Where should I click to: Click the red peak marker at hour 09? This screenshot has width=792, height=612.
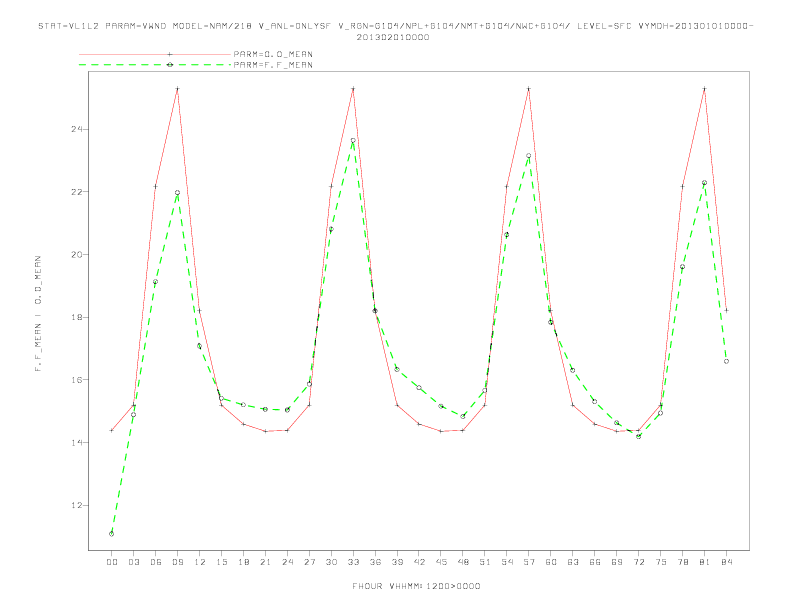(x=177, y=89)
